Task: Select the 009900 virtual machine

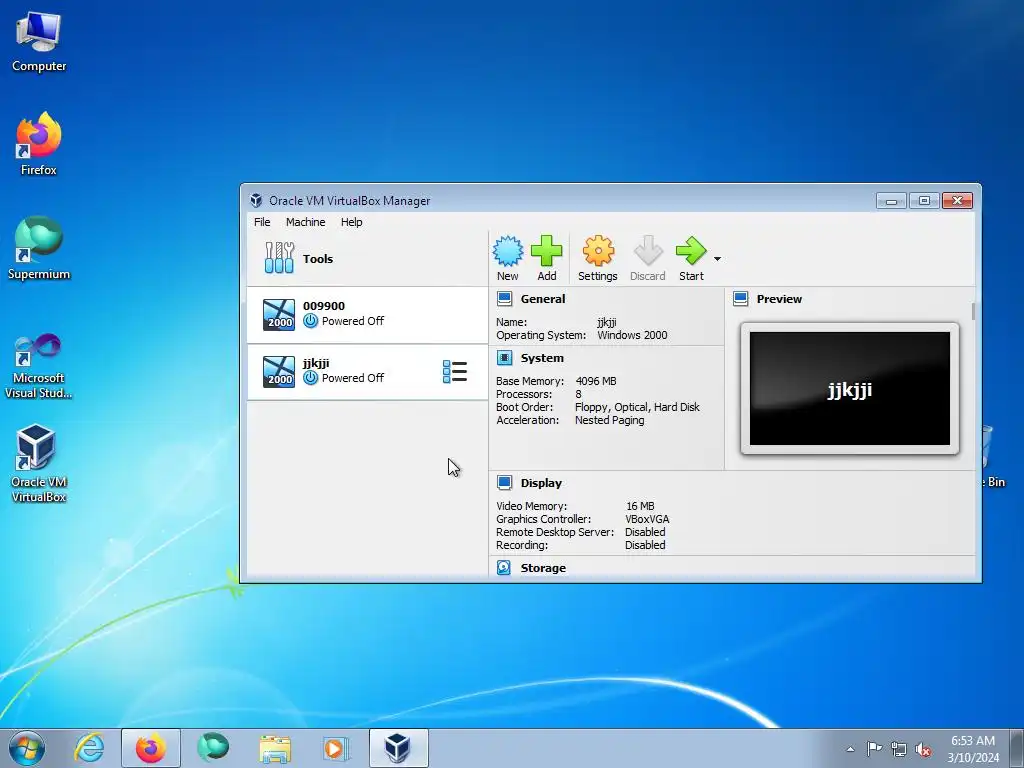Action: [x=367, y=315]
